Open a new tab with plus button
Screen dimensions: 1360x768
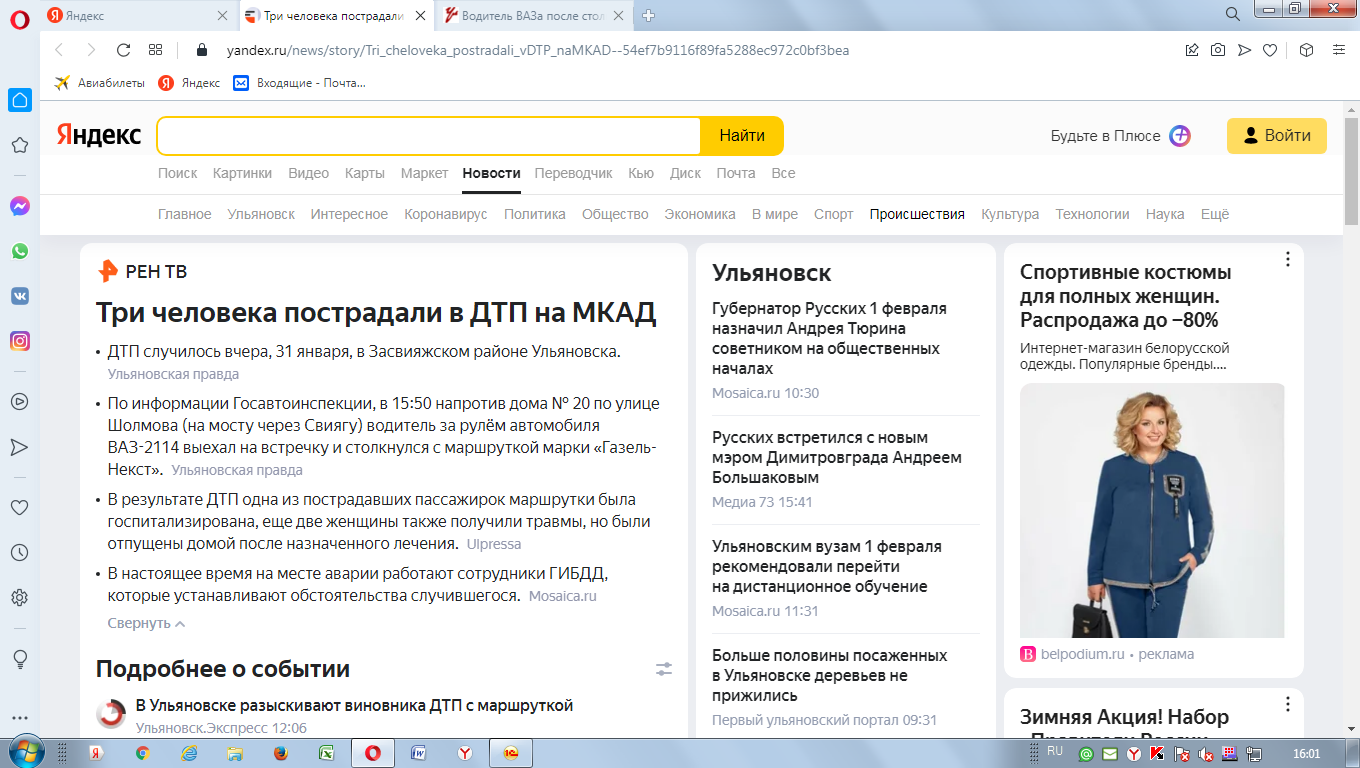point(649,15)
